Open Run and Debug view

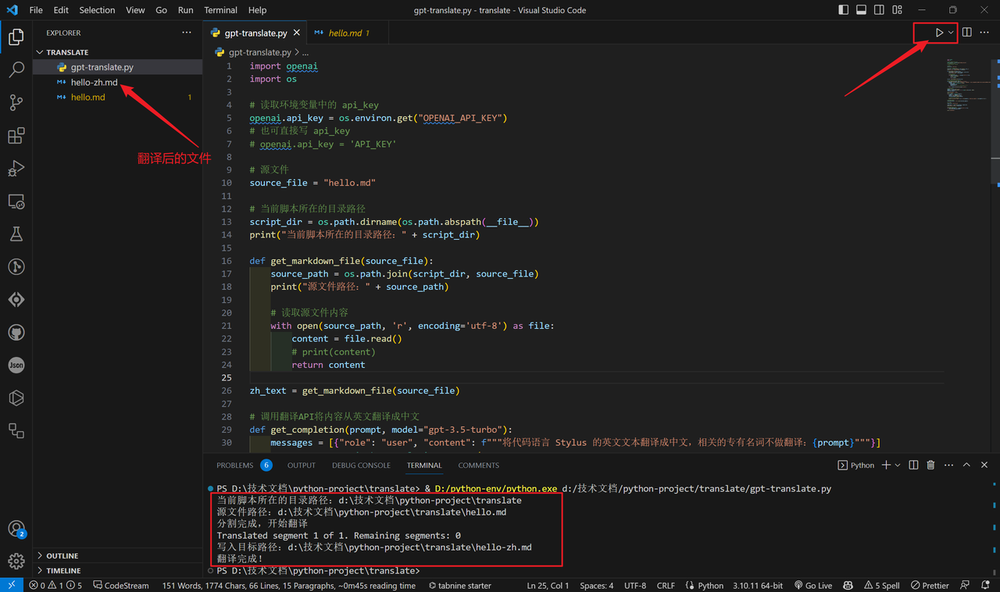(x=16, y=168)
